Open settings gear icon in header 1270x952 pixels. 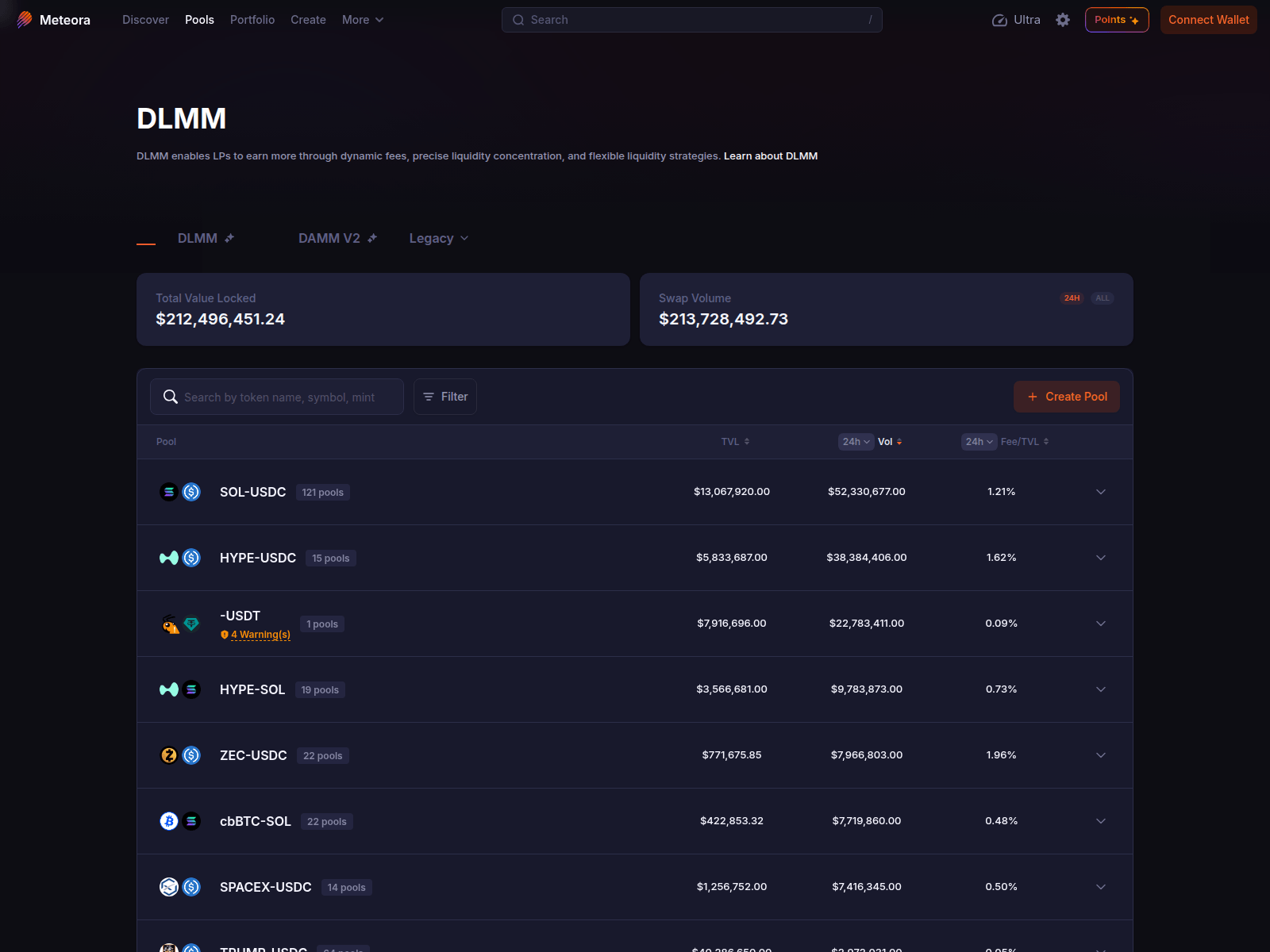[1063, 20]
